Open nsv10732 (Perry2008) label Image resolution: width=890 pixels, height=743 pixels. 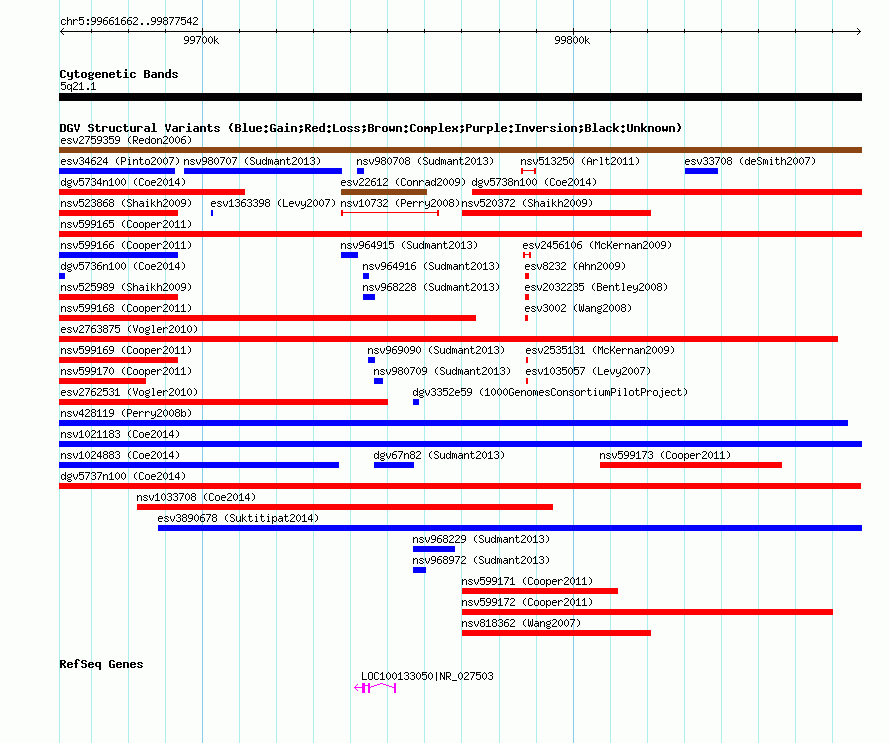pos(400,203)
